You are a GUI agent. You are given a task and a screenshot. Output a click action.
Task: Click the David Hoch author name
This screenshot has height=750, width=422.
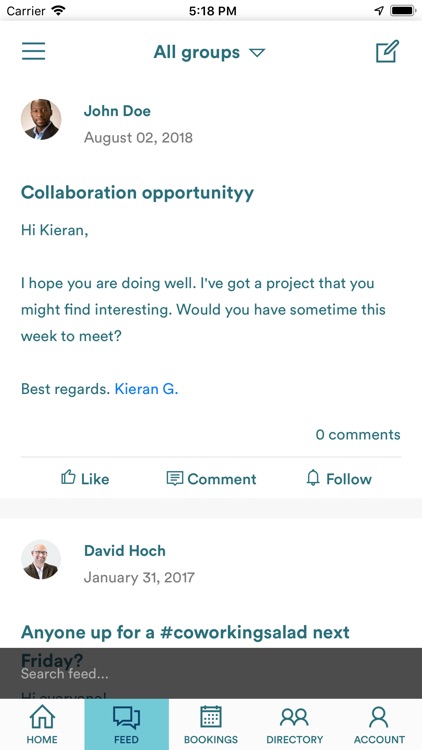pos(125,551)
